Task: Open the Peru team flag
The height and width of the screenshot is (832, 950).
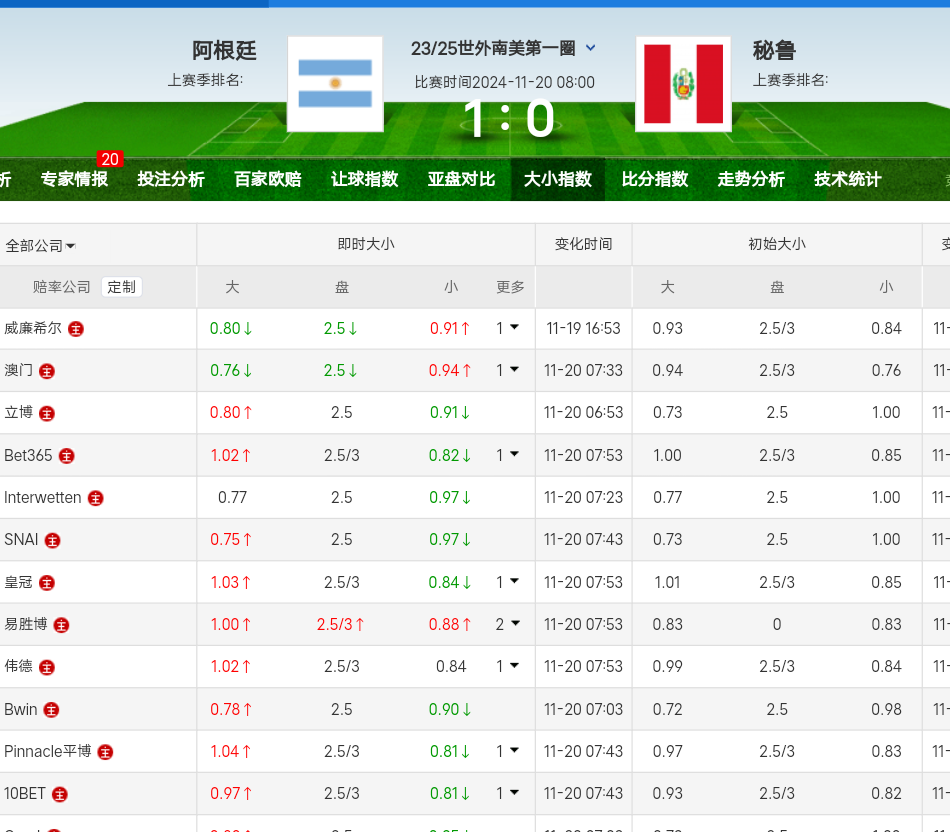Action: (x=683, y=84)
